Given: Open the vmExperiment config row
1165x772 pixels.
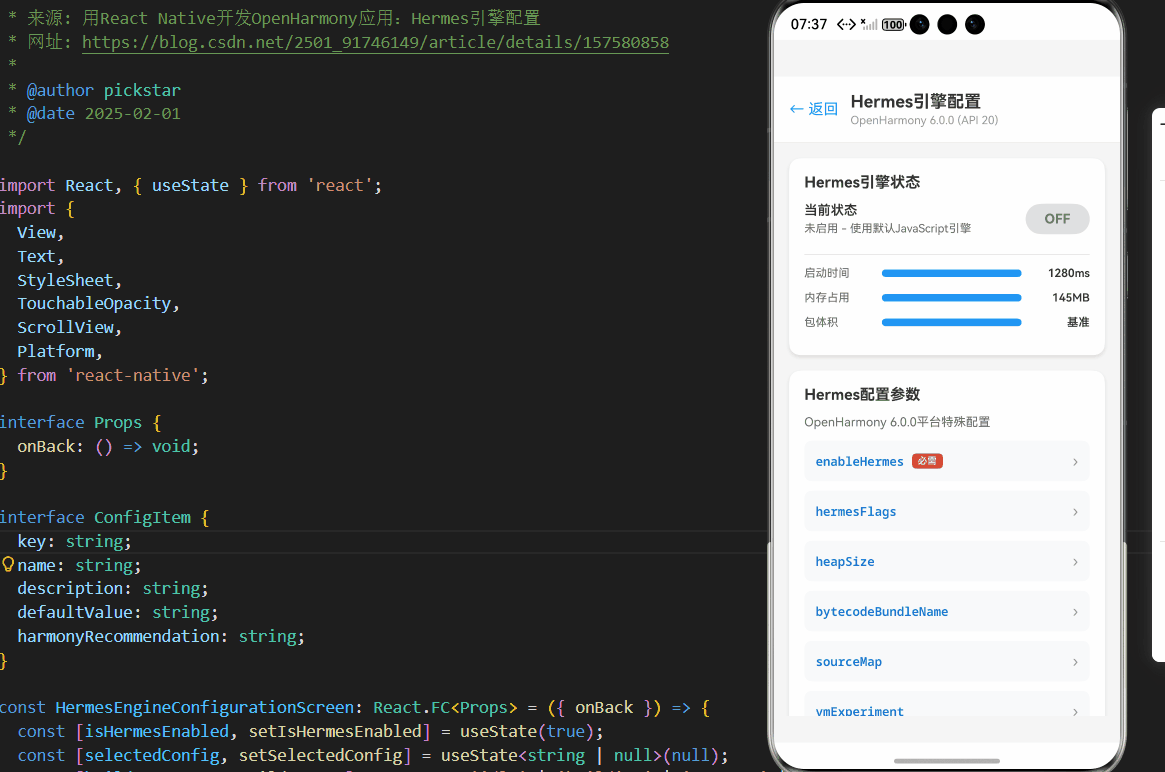Looking at the screenshot, I should tap(947, 704).
